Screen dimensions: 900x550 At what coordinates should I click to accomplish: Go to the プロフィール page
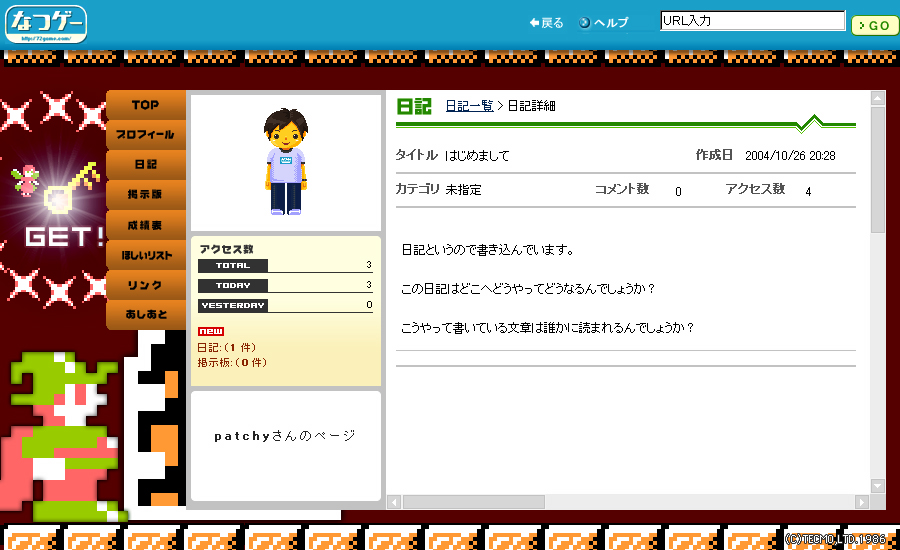pyautogui.click(x=146, y=134)
